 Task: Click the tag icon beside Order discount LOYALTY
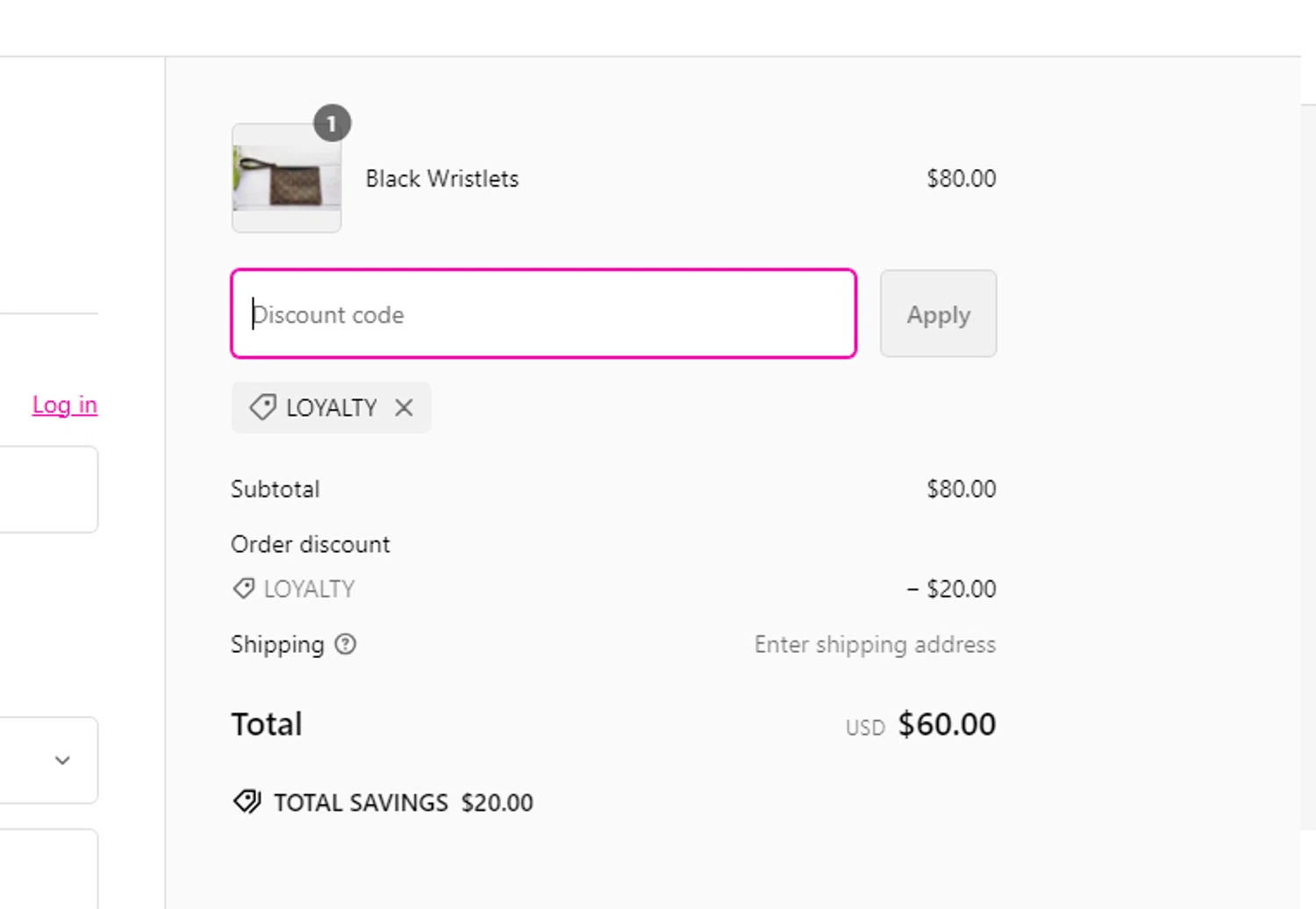tap(244, 589)
